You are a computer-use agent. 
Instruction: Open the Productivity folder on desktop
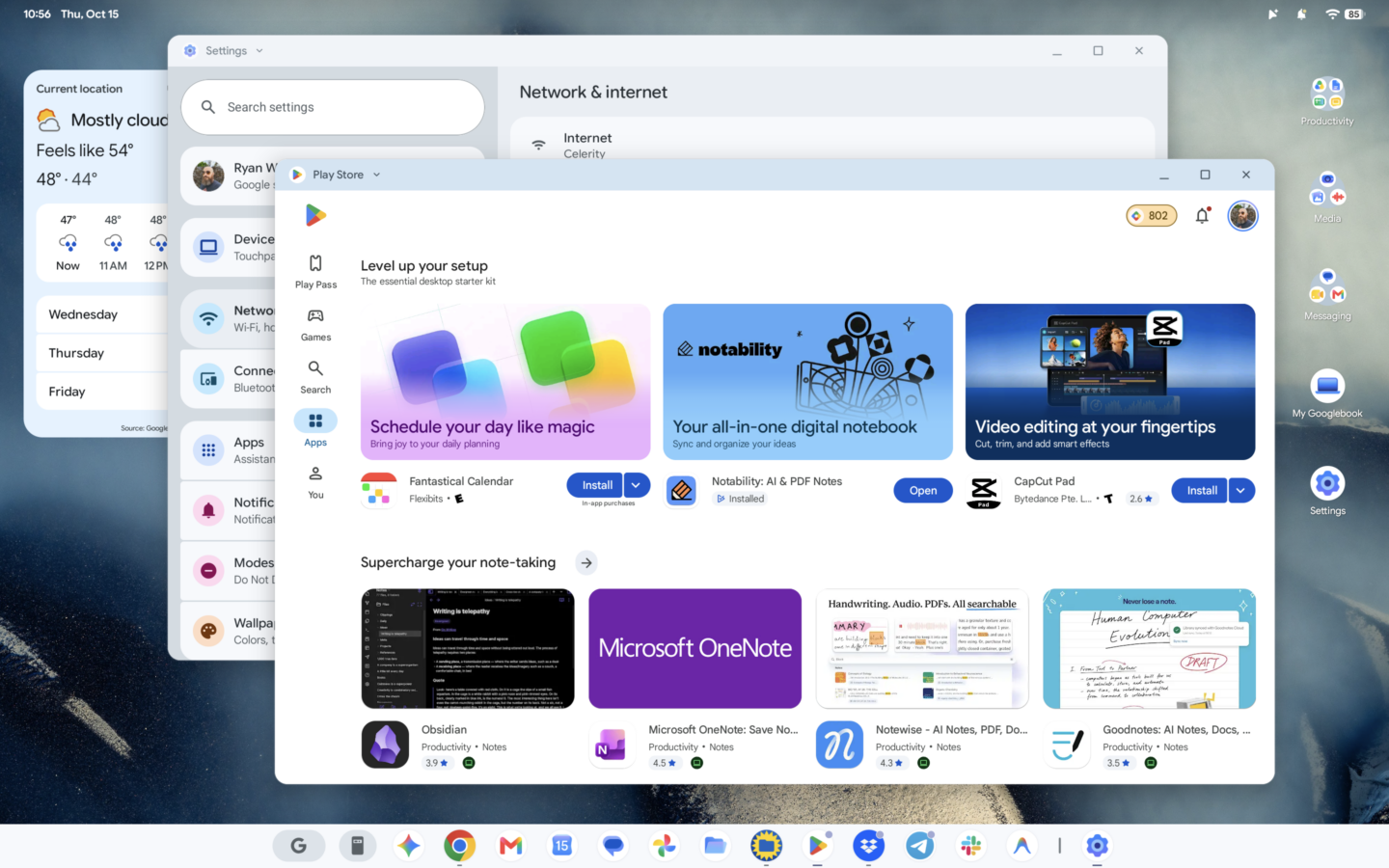1327,100
